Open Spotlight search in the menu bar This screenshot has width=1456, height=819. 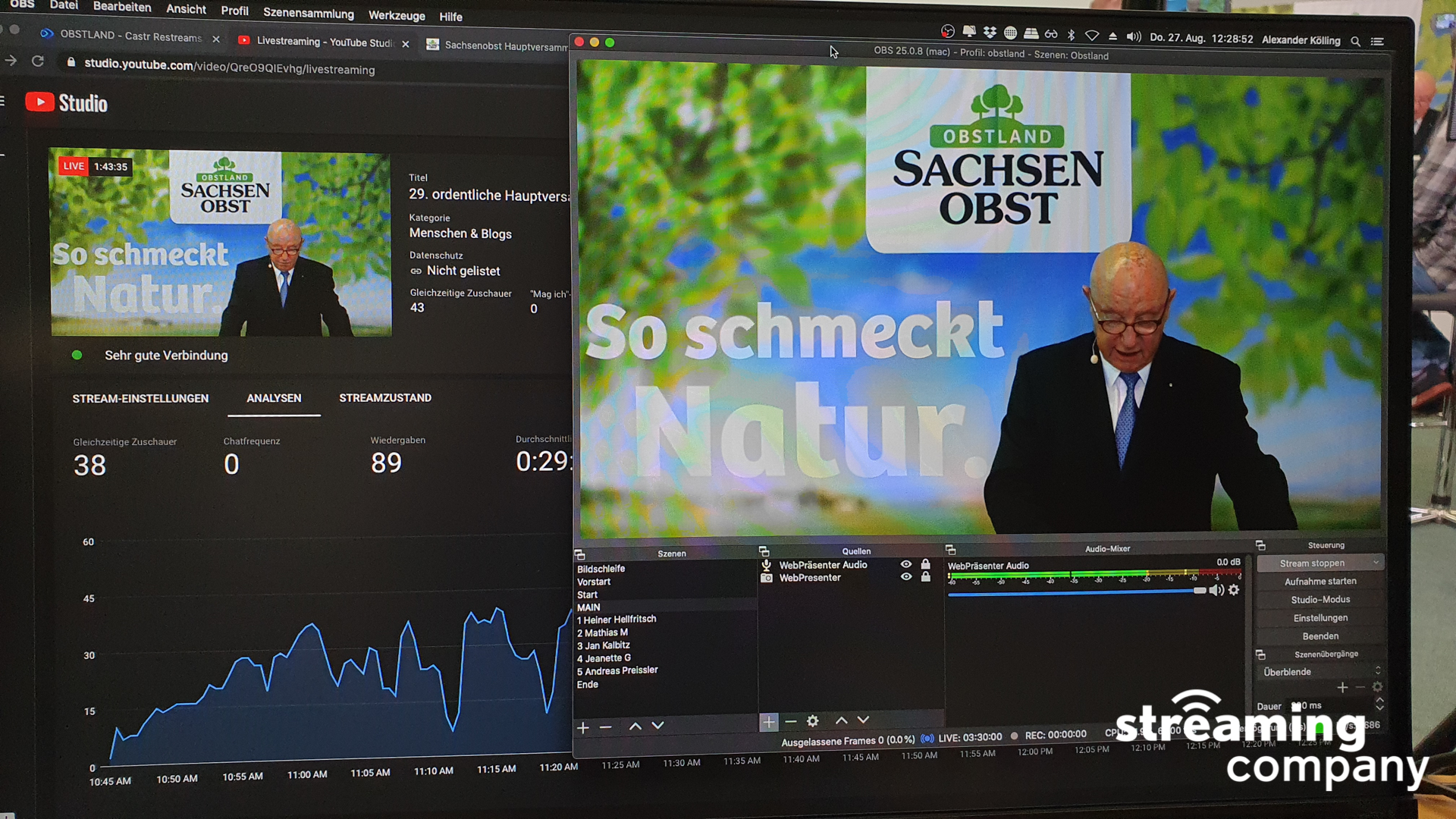click(1355, 41)
